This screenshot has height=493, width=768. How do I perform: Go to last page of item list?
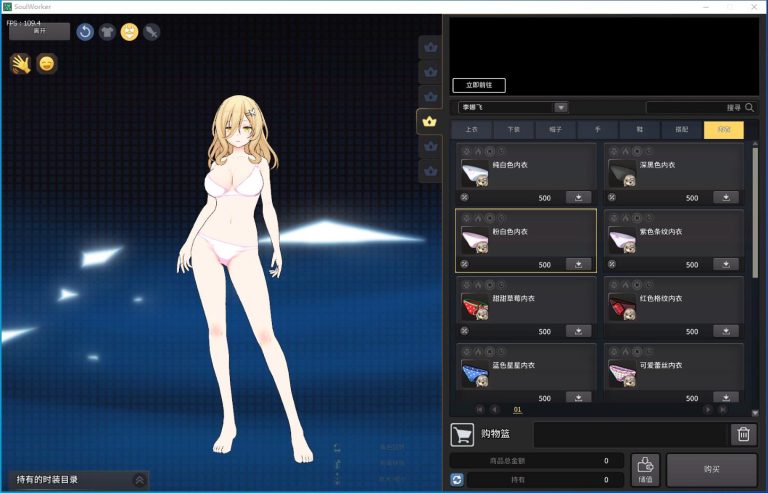[723, 409]
